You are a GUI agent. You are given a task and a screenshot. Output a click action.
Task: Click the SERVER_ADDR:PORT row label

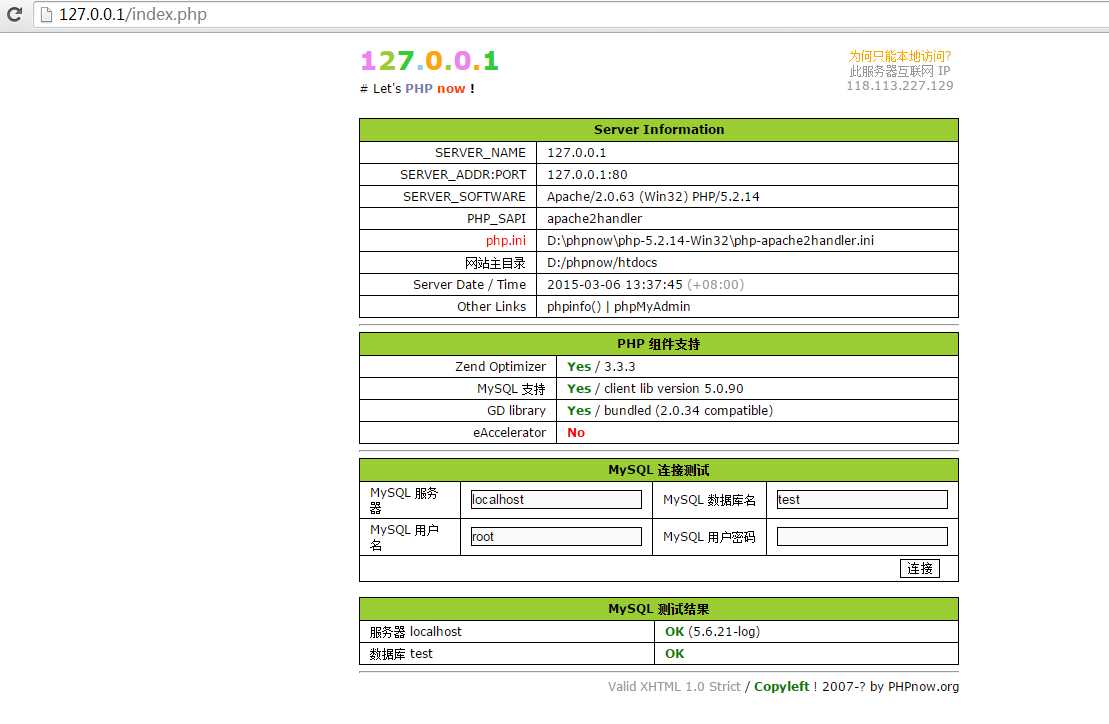point(463,175)
